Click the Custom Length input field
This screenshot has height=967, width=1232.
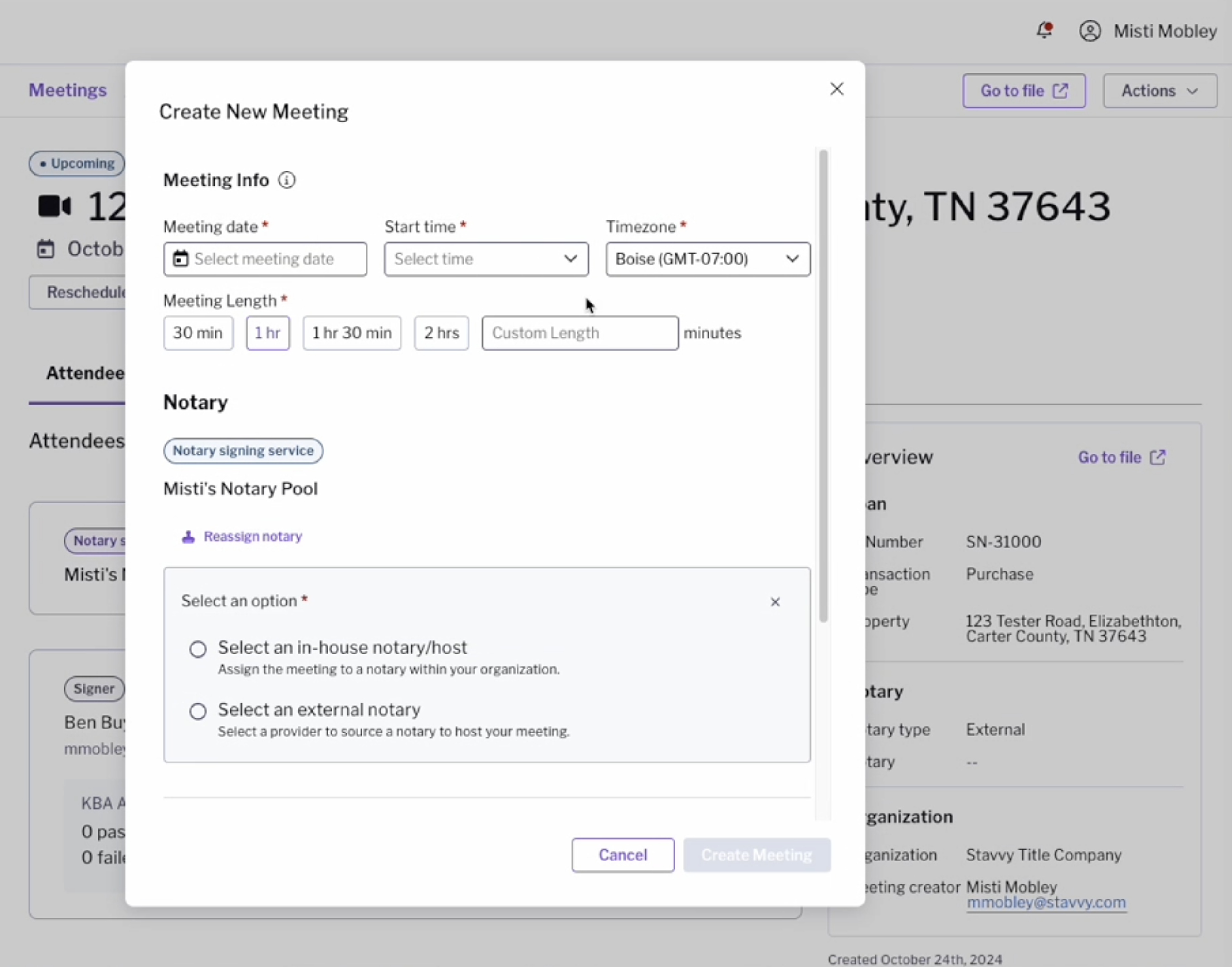(x=580, y=333)
